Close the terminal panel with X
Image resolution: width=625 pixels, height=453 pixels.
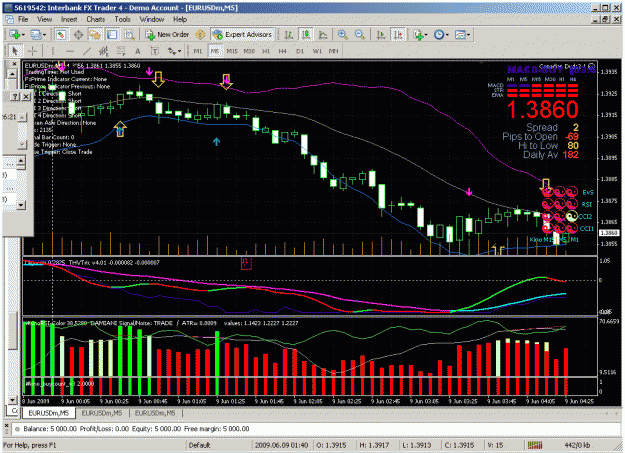(6, 427)
